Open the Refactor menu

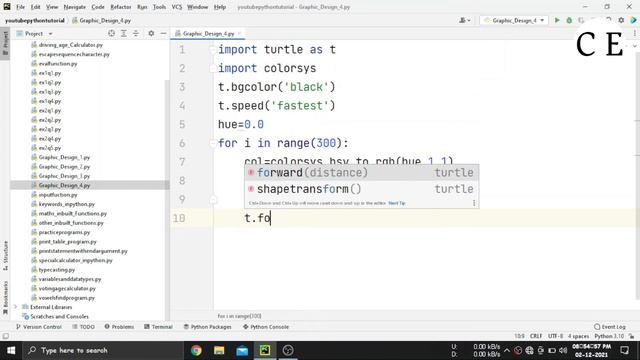click(121, 7)
